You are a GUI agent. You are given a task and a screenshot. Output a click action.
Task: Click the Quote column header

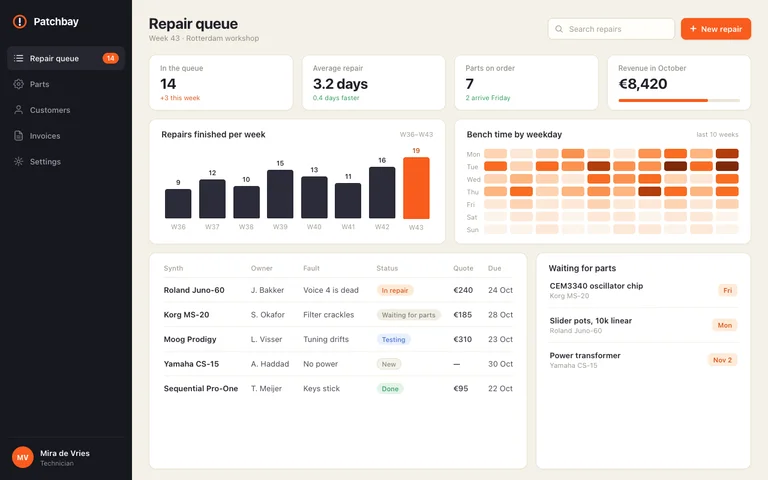coord(463,268)
